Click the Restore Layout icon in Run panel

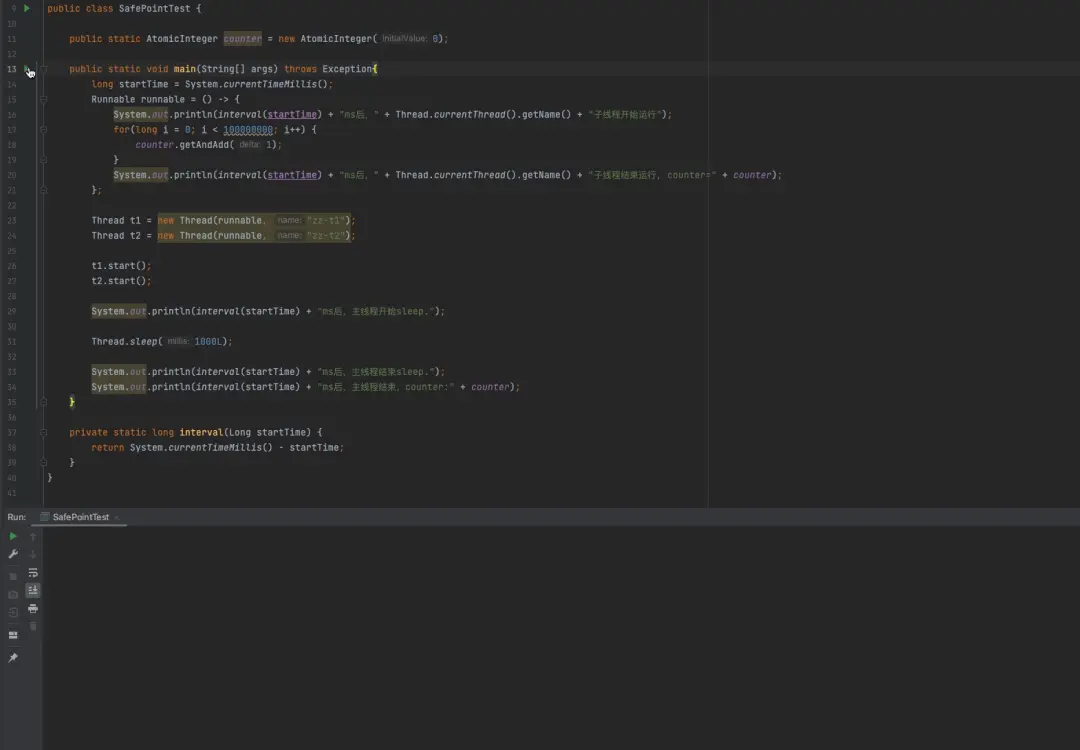(x=13, y=635)
